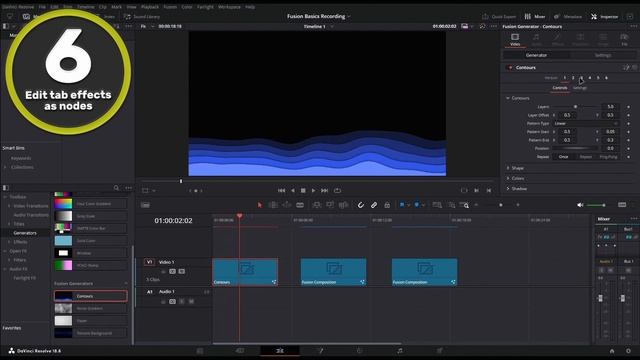The width and height of the screenshot is (640, 360).
Task: Stop playback in the viewer
Action: click(x=303, y=191)
